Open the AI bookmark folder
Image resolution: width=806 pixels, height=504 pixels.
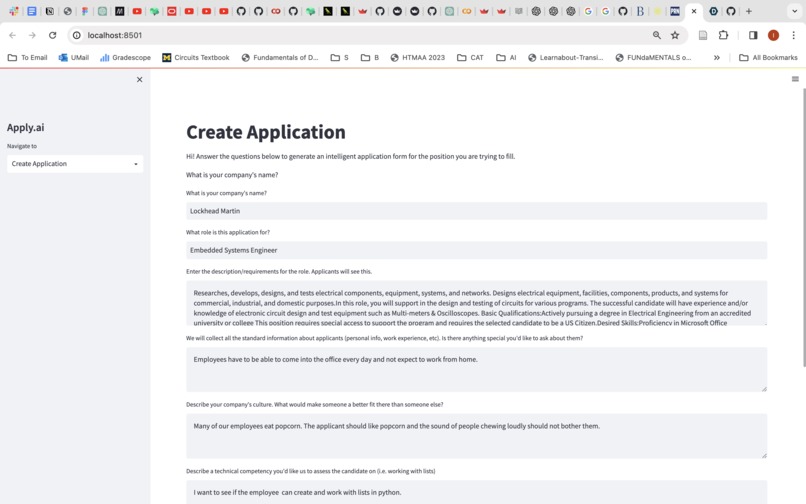pyautogui.click(x=506, y=58)
